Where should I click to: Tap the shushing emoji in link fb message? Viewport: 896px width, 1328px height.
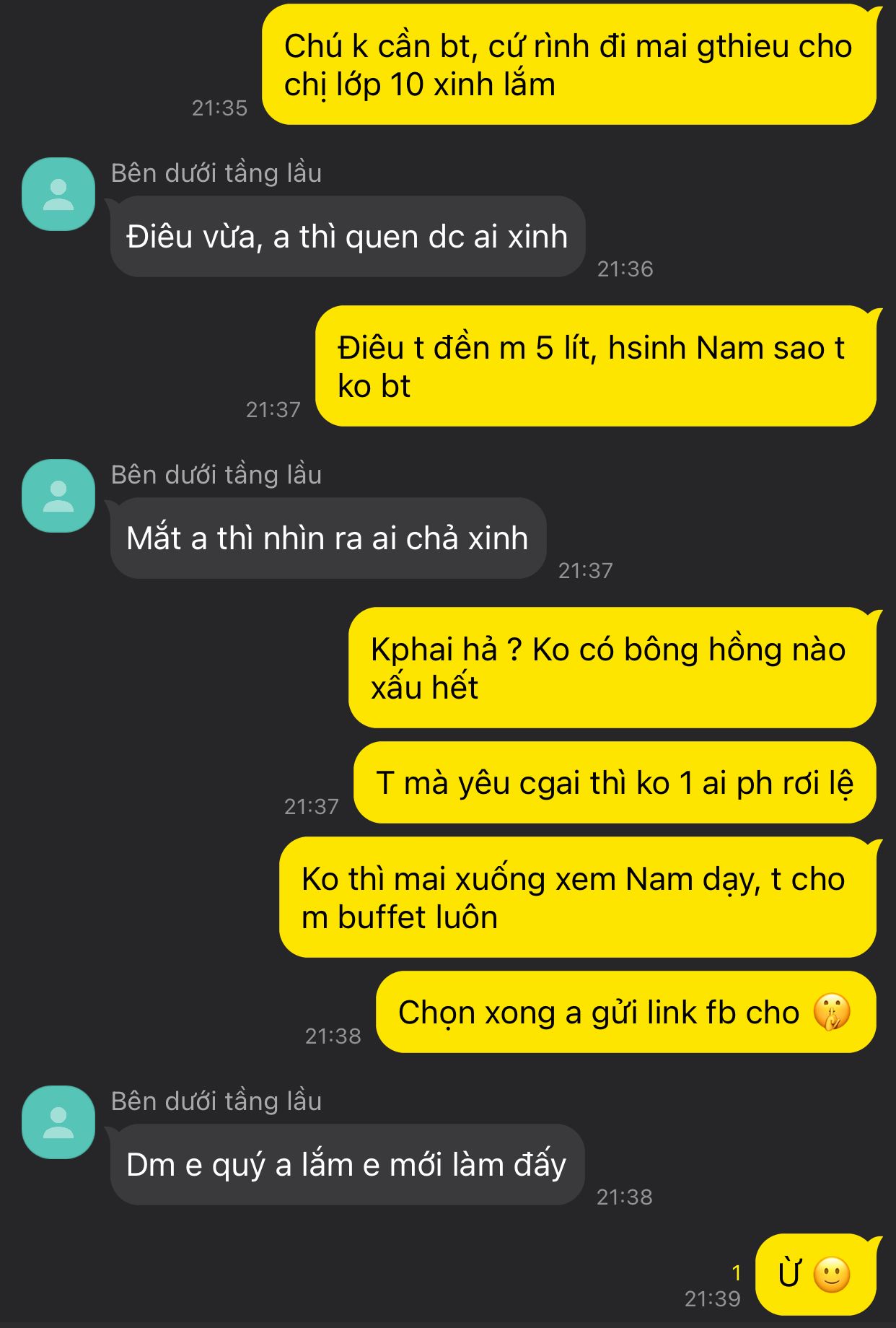tap(832, 1012)
